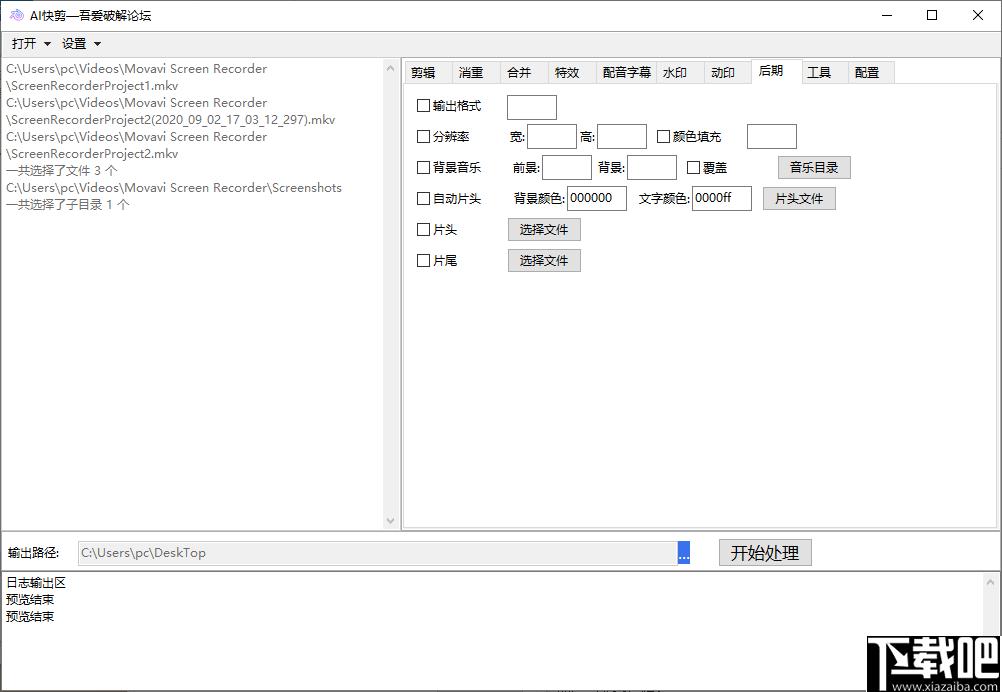Click the 片头文件 button
The height and width of the screenshot is (692, 1002).
click(x=799, y=199)
